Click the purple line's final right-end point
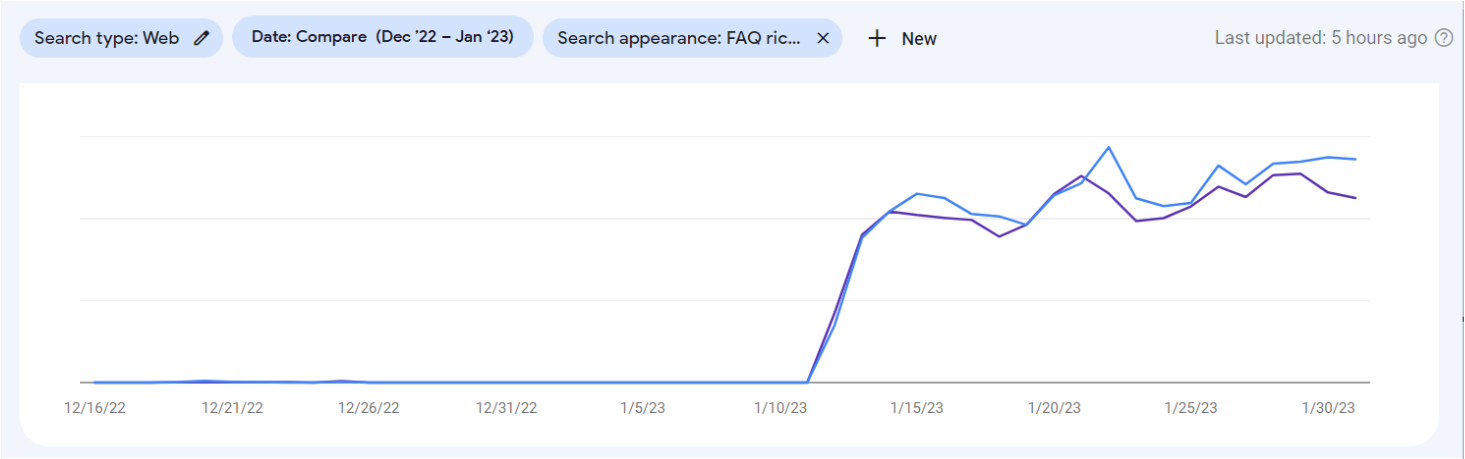 click(1356, 198)
